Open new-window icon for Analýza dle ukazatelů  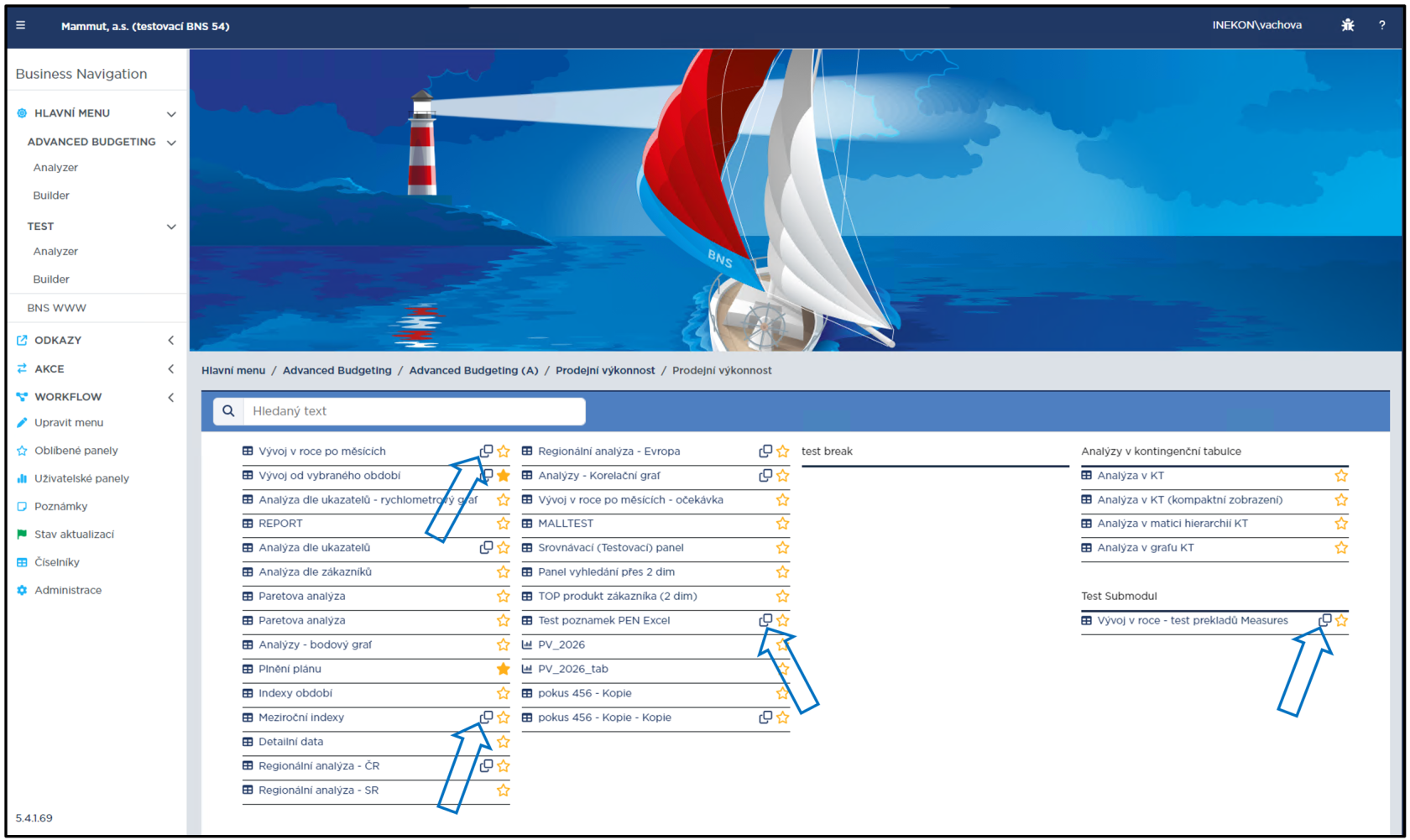click(x=486, y=548)
